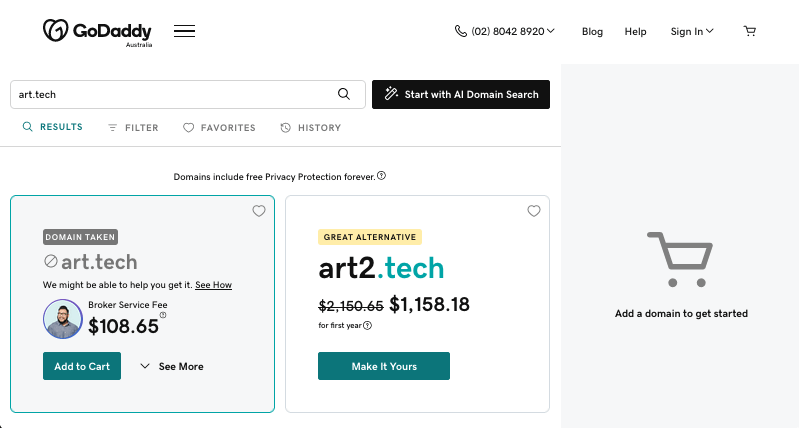
Task: Click the broker avatar photo
Action: point(63,319)
